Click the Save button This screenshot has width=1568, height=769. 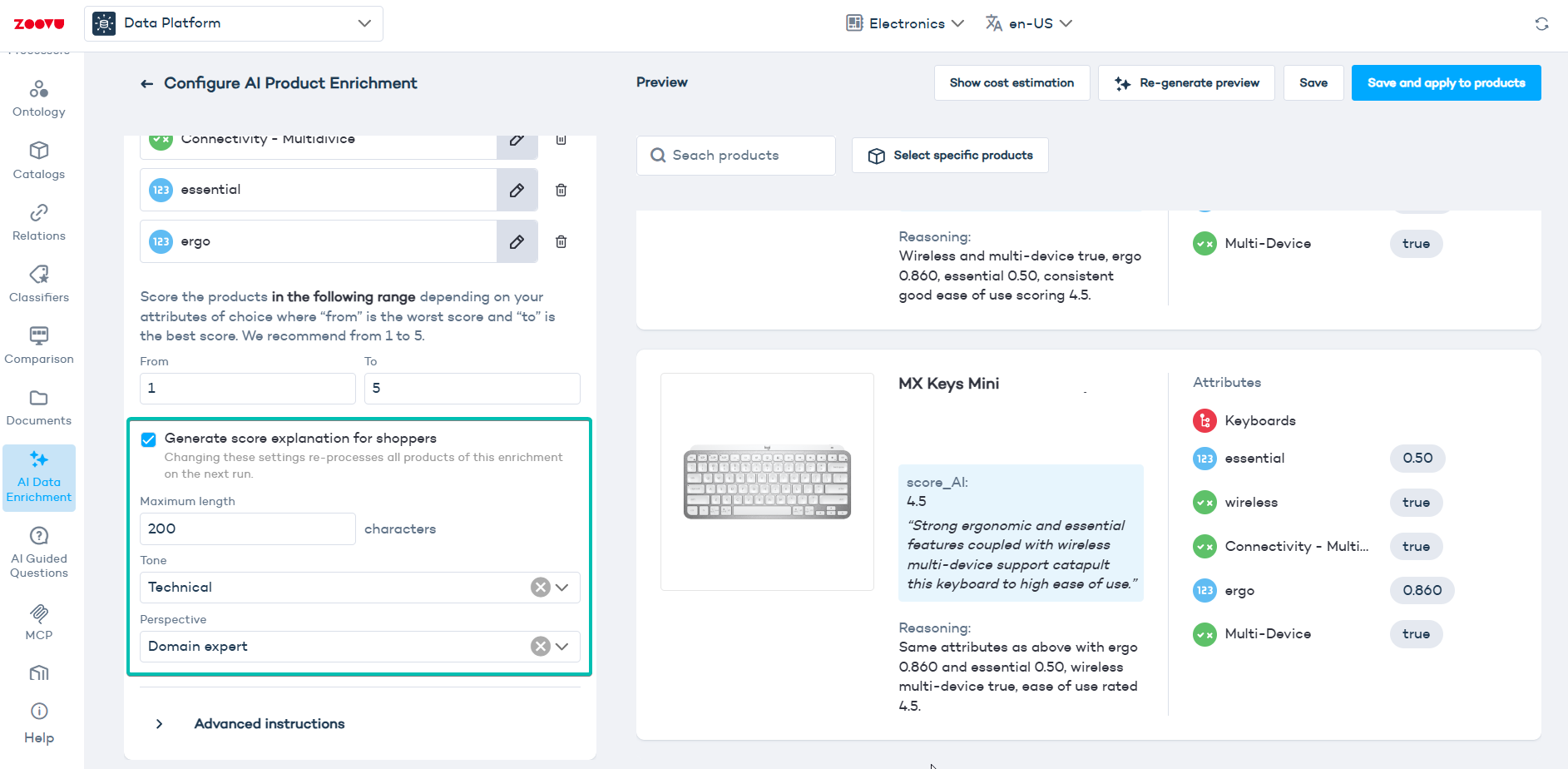point(1313,83)
